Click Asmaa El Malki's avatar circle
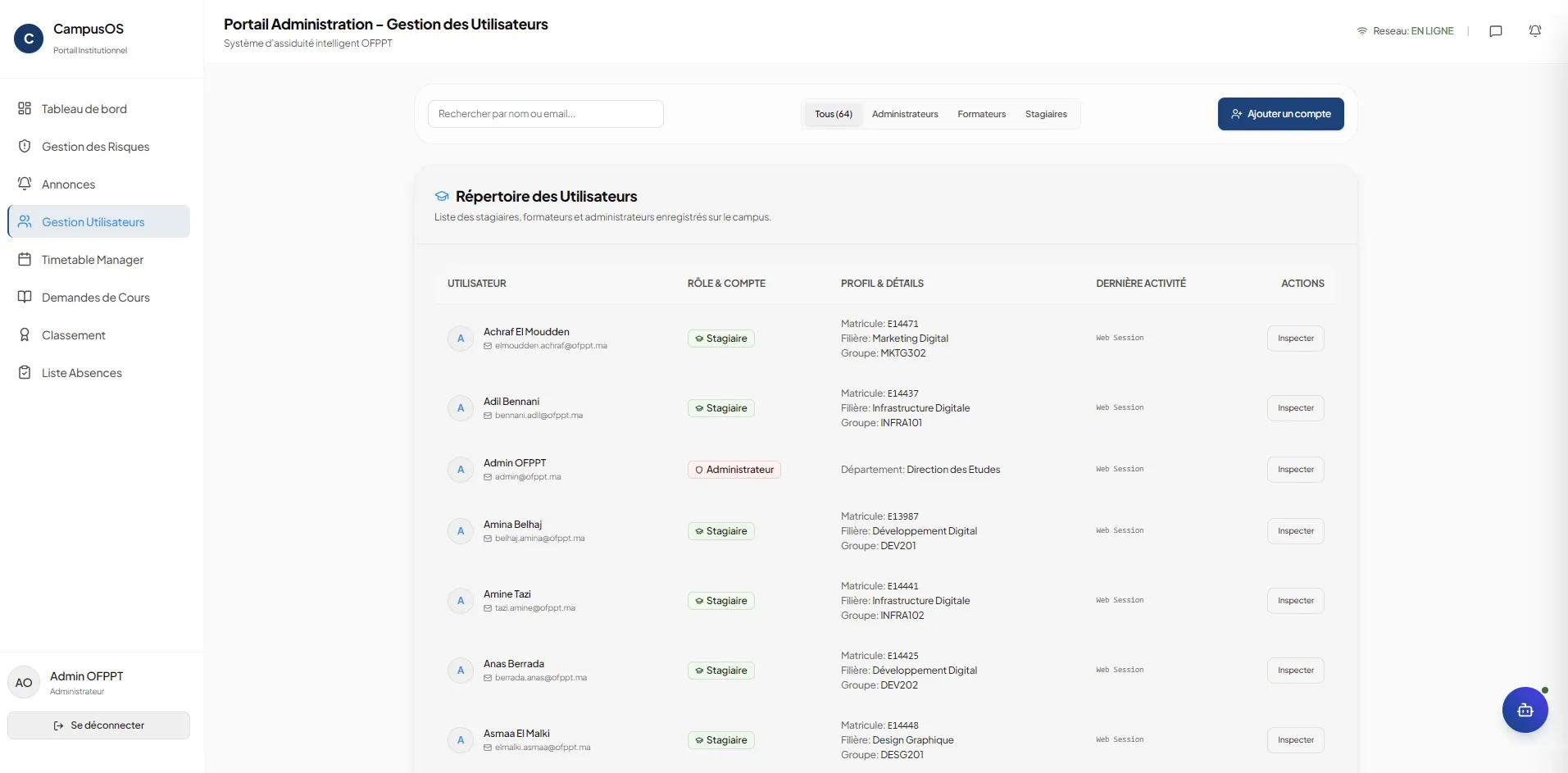The image size is (1568, 773). (x=461, y=740)
